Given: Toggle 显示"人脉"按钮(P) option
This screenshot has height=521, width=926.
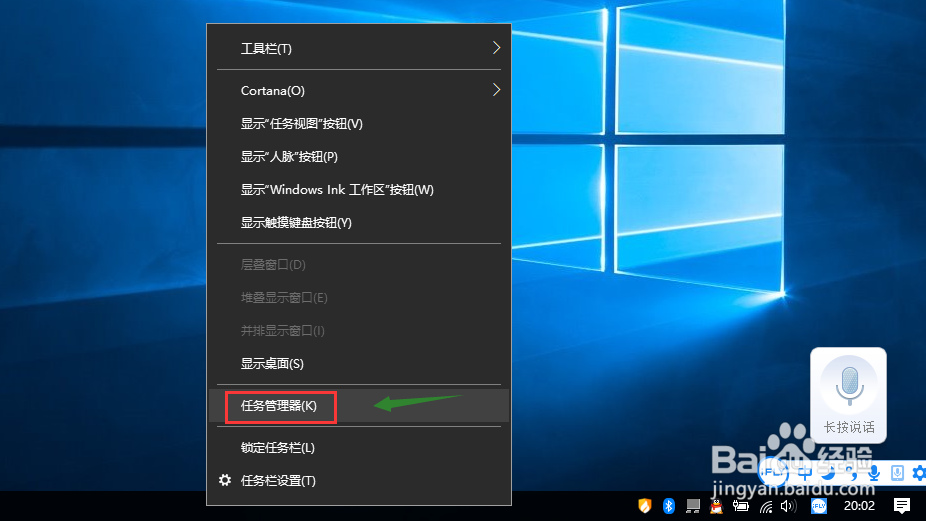Looking at the screenshot, I should 358,157.
